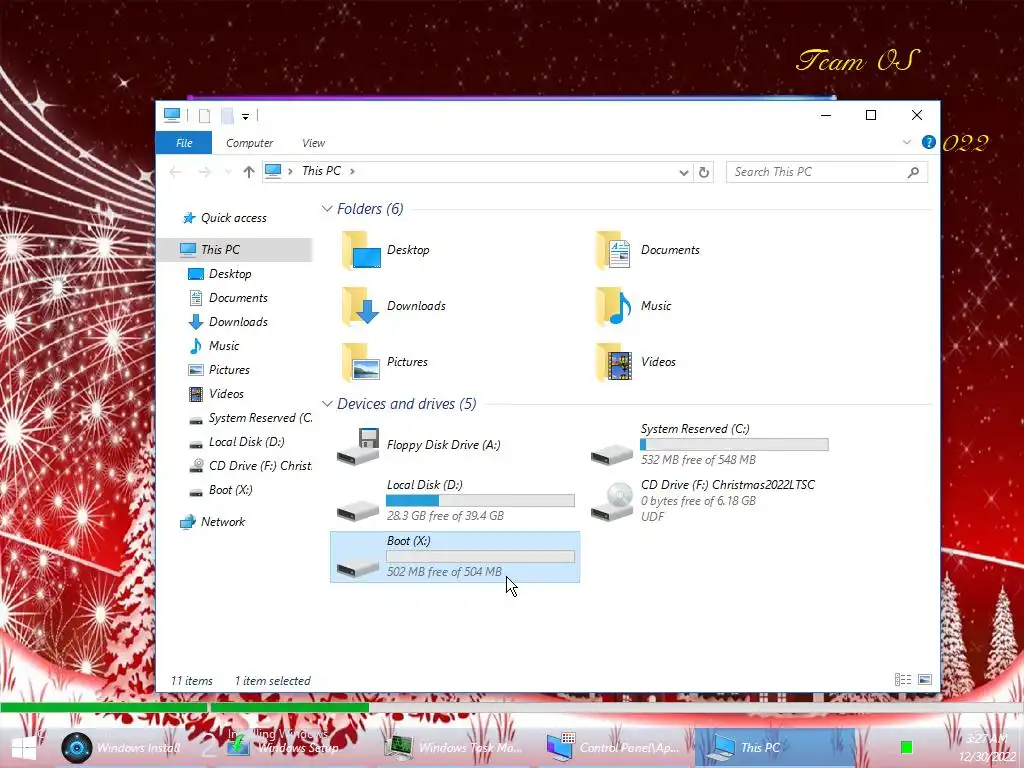
Task: Click the Search This PC box
Action: click(x=827, y=172)
